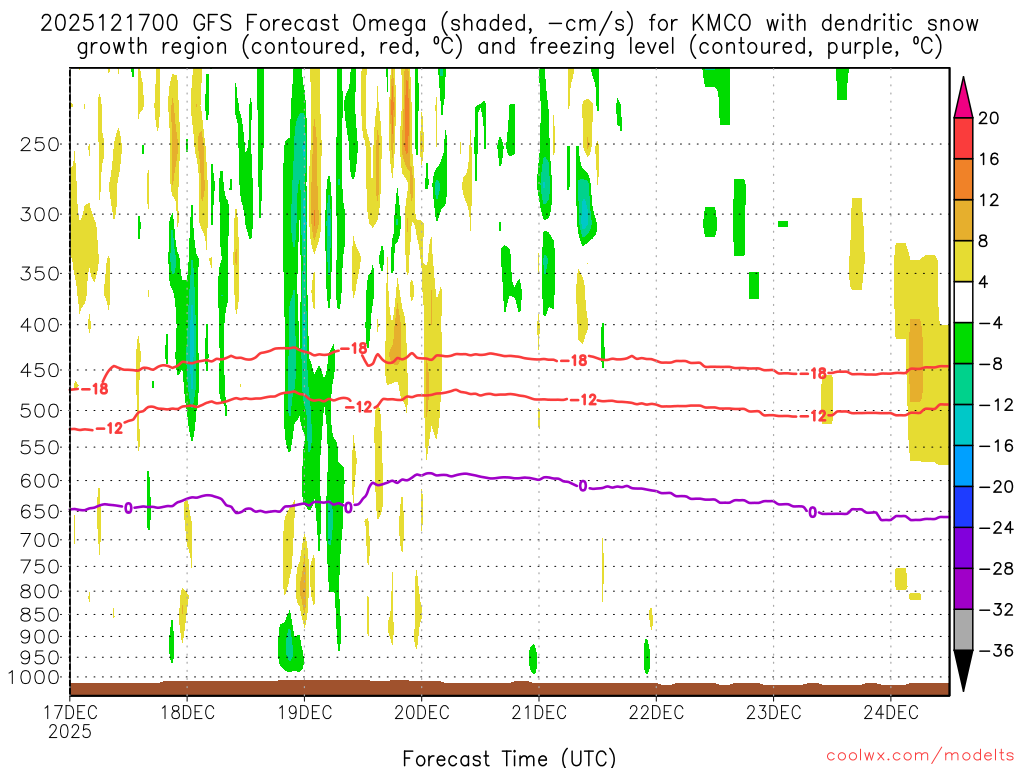Image resolution: width=1024 pixels, height=768 pixels.
Task: Open the coolwx.com/modelts link
Action: click(x=920, y=756)
